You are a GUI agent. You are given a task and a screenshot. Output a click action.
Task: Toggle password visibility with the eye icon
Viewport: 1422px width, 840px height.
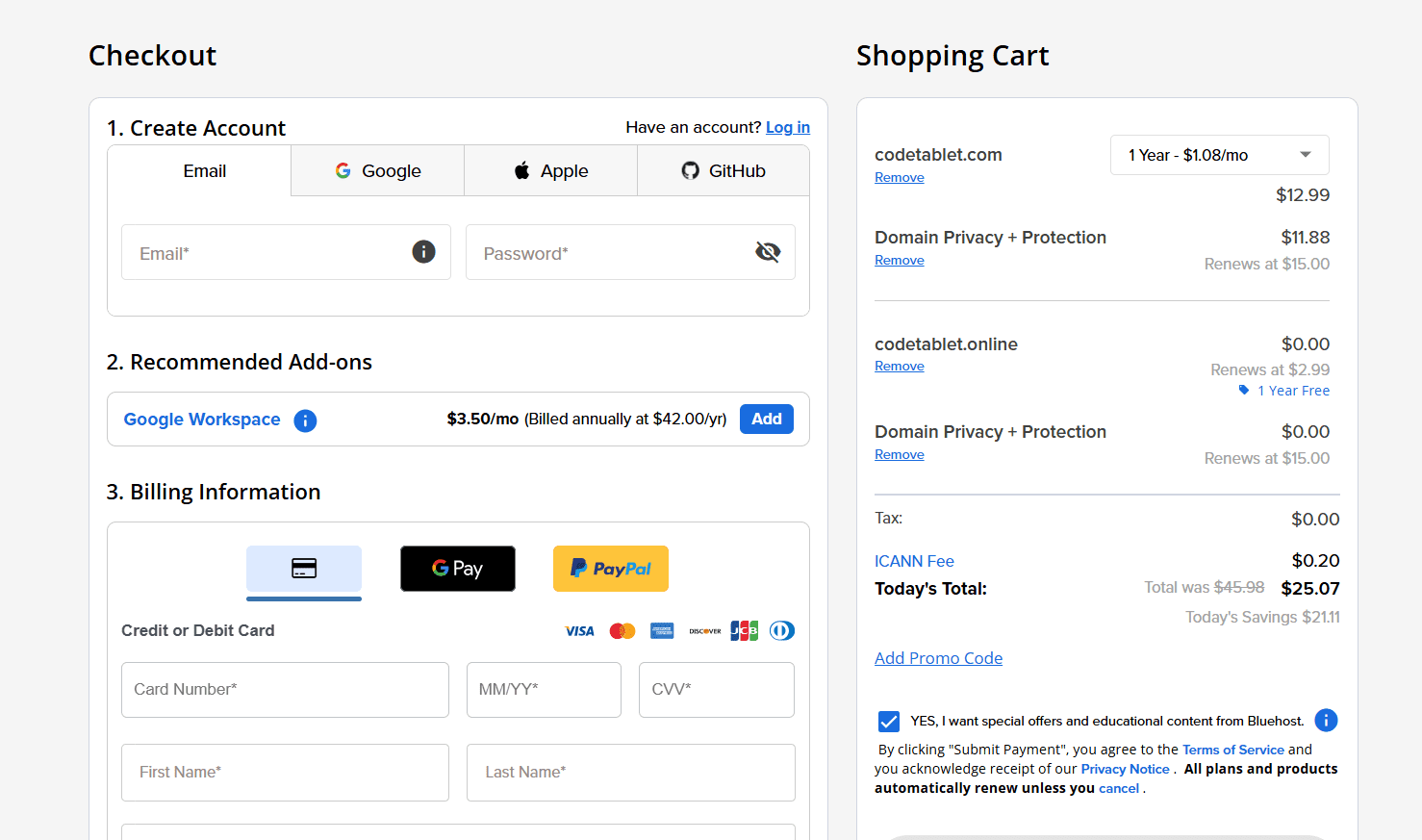[x=767, y=251]
